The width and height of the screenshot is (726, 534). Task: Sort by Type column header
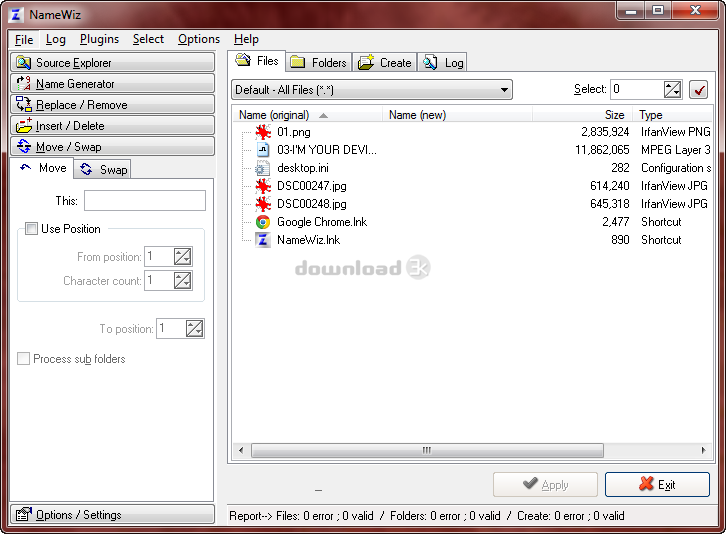[x=672, y=114]
